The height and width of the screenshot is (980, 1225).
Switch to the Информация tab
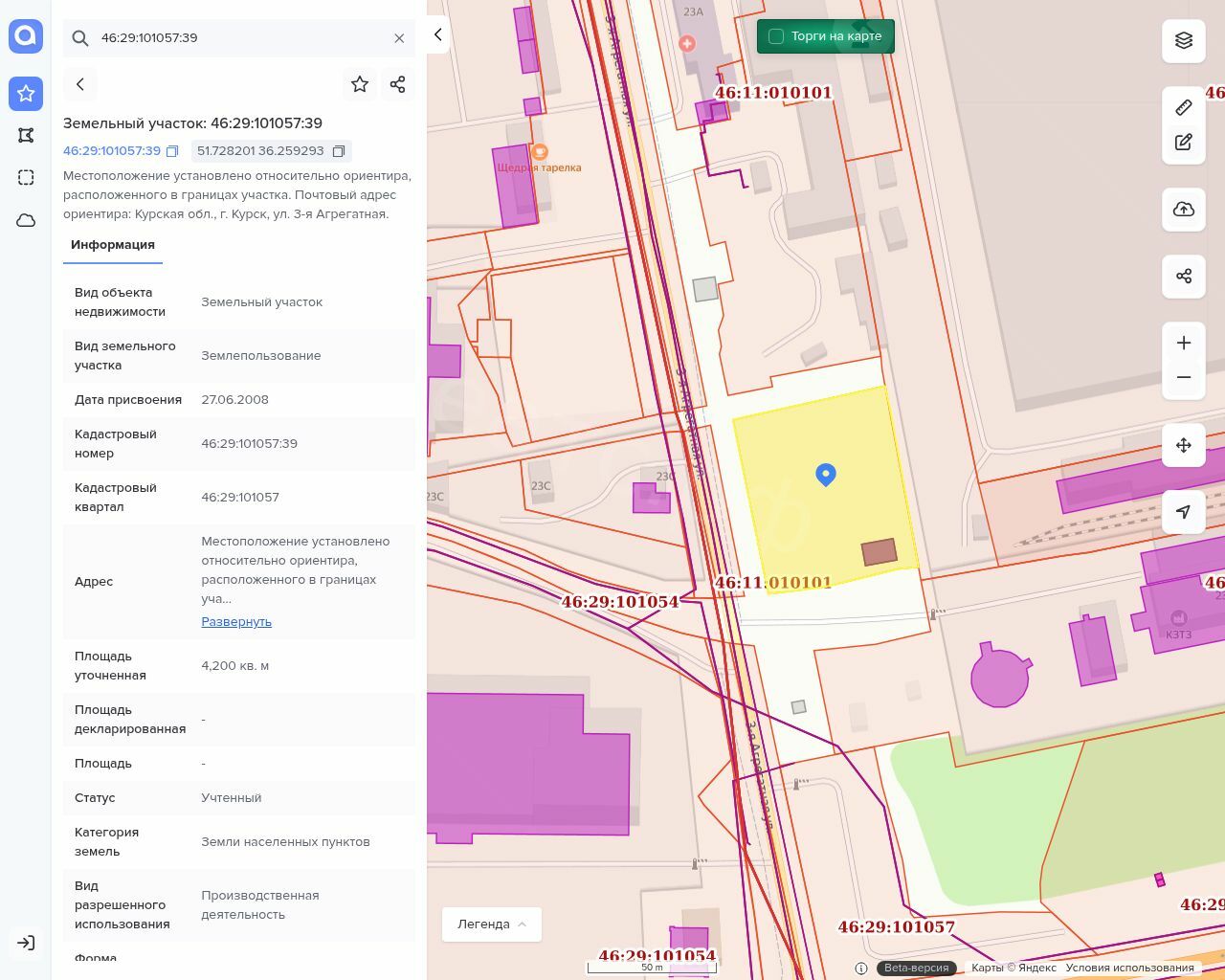pos(113,245)
